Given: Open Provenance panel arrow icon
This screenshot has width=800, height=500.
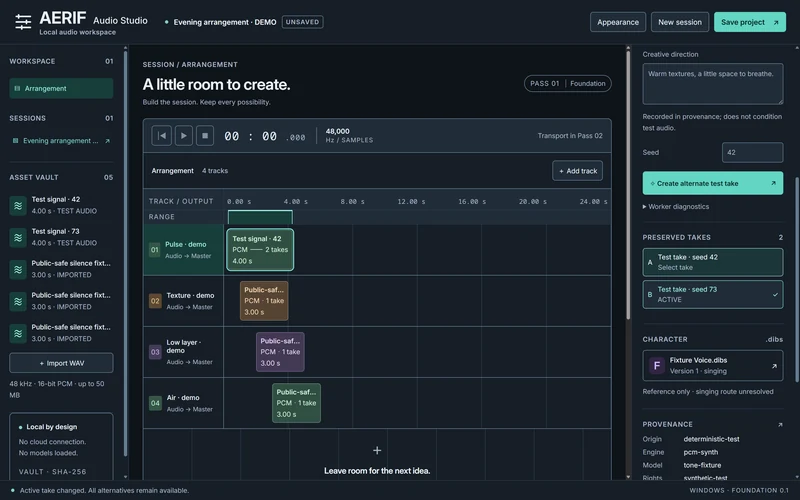Looking at the screenshot, I should 780,424.
